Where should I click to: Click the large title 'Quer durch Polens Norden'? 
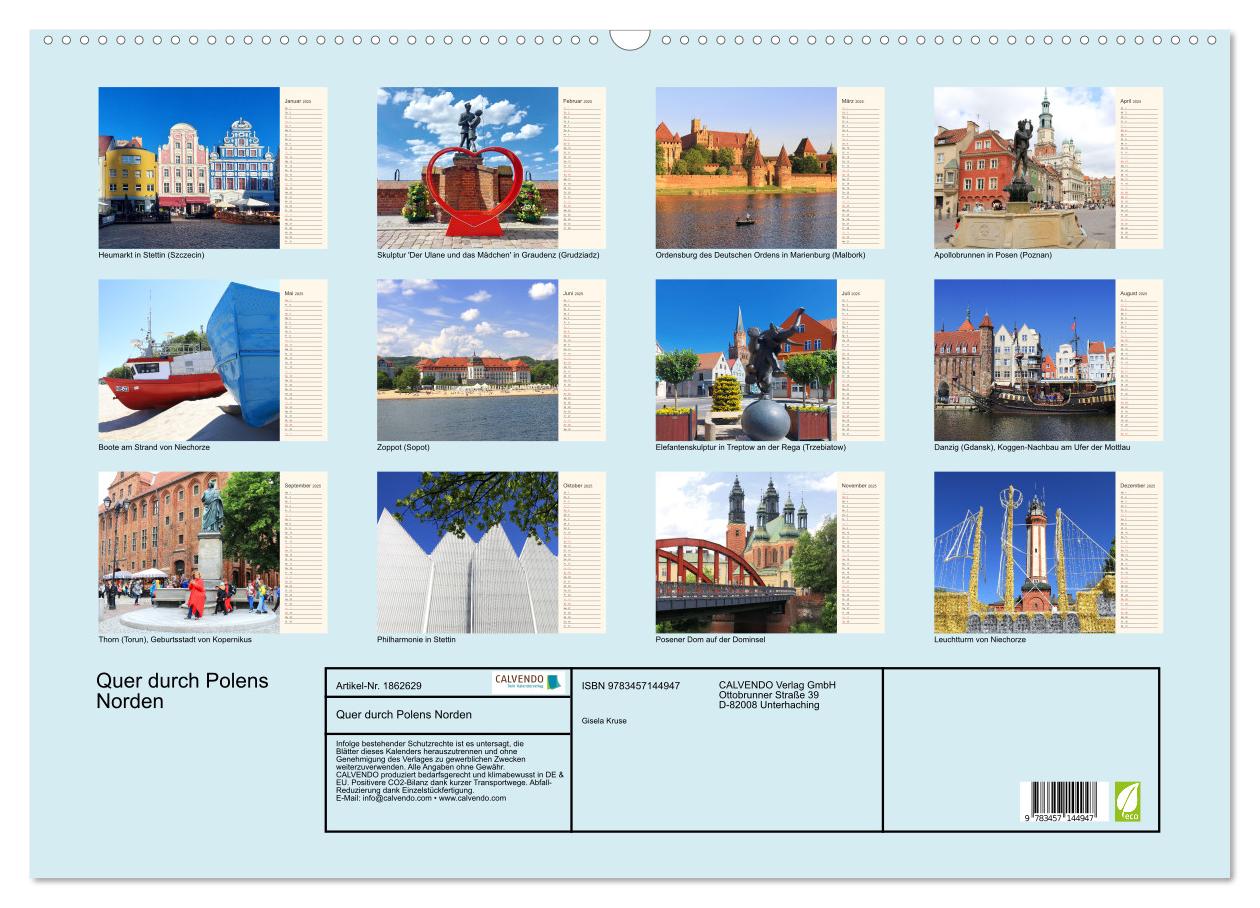pos(182,690)
